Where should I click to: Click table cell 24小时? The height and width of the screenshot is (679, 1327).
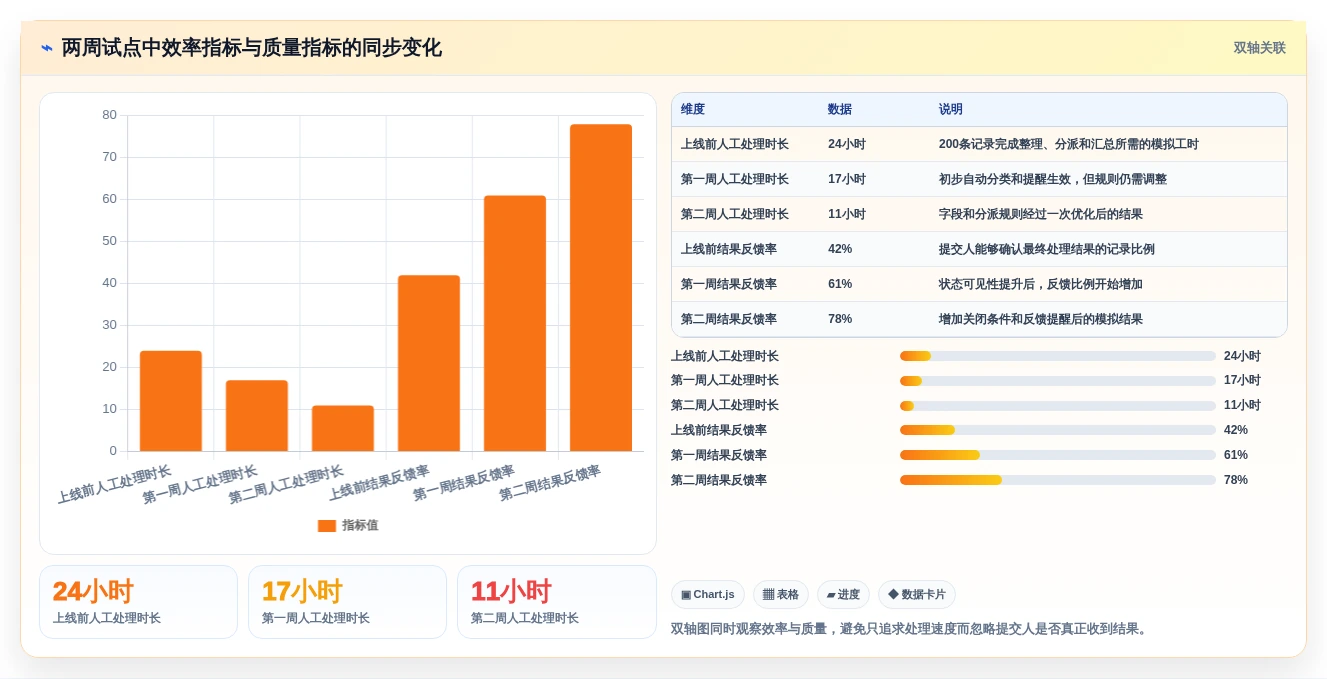[847, 144]
